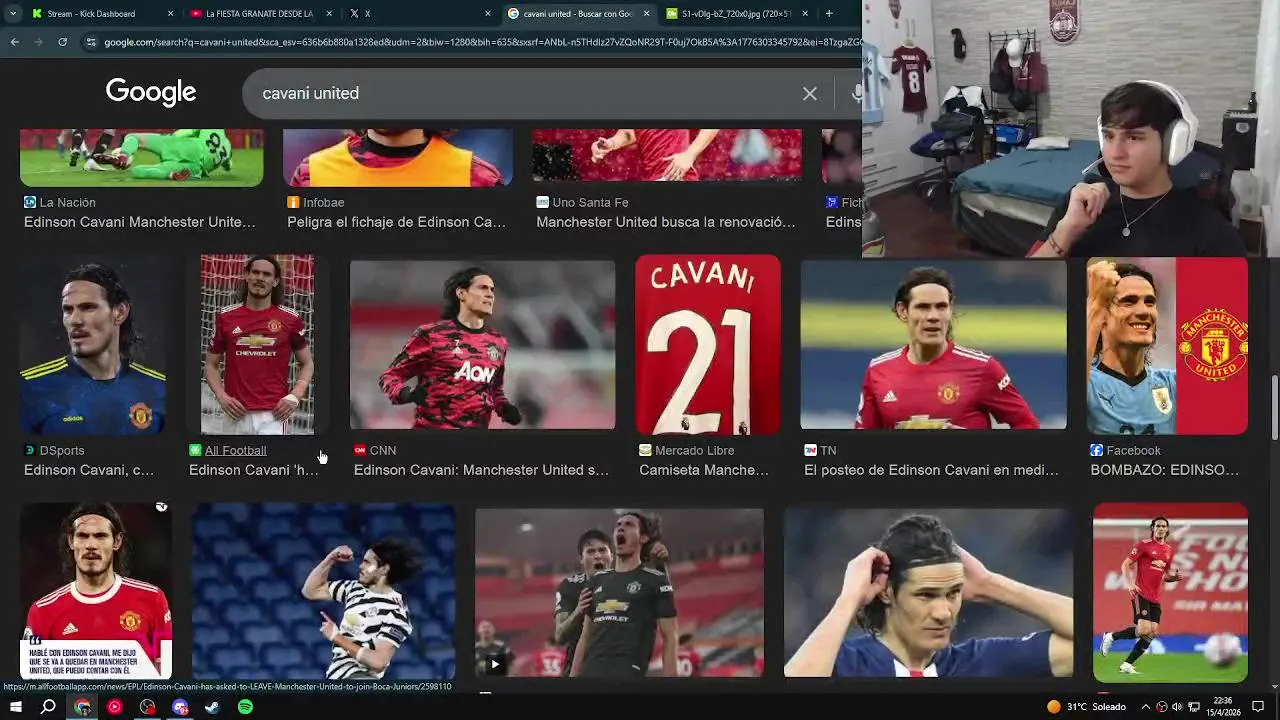Expand the tab search dropdown arrow
The height and width of the screenshot is (720, 1280).
pyautogui.click(x=12, y=14)
